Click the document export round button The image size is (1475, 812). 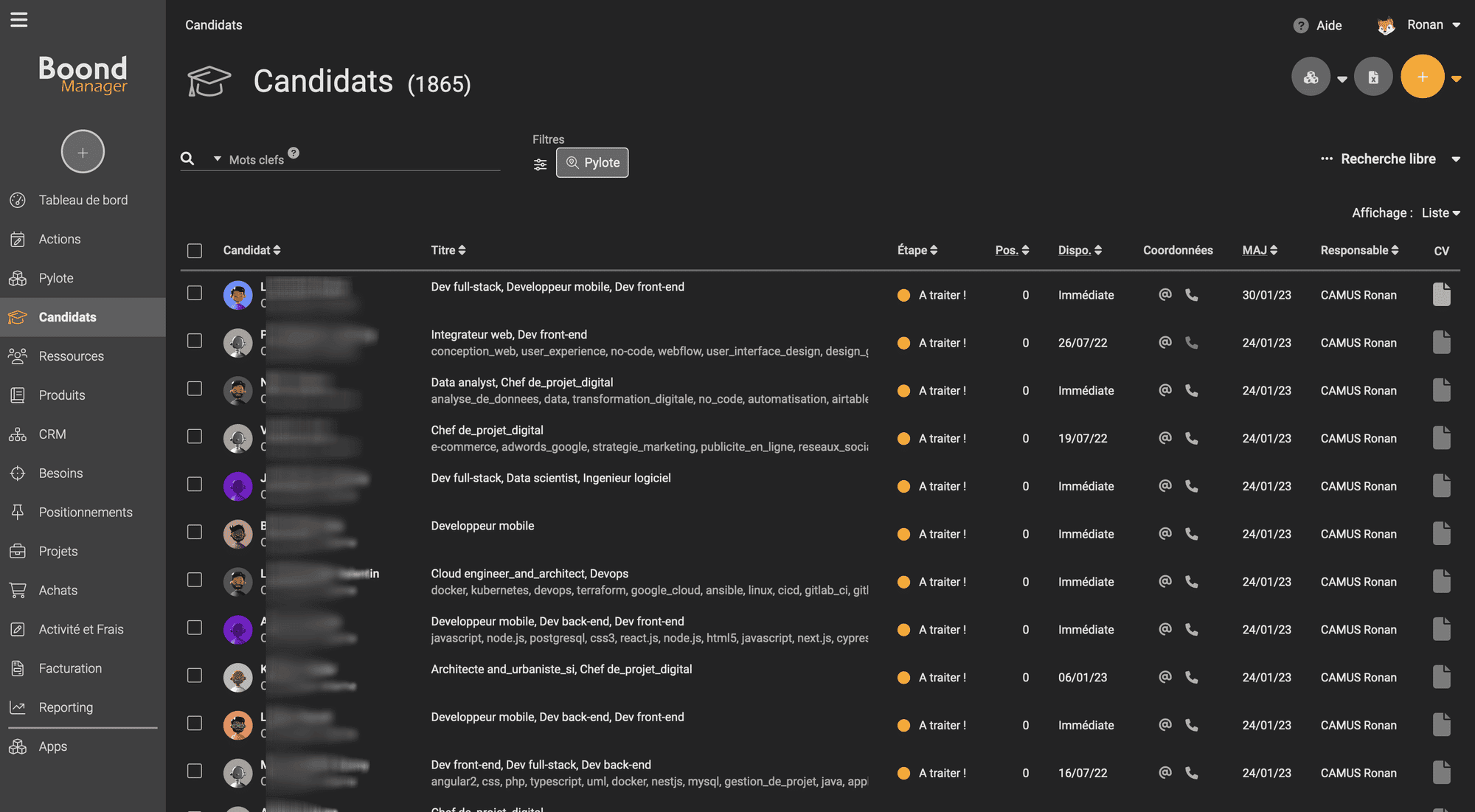1373,77
